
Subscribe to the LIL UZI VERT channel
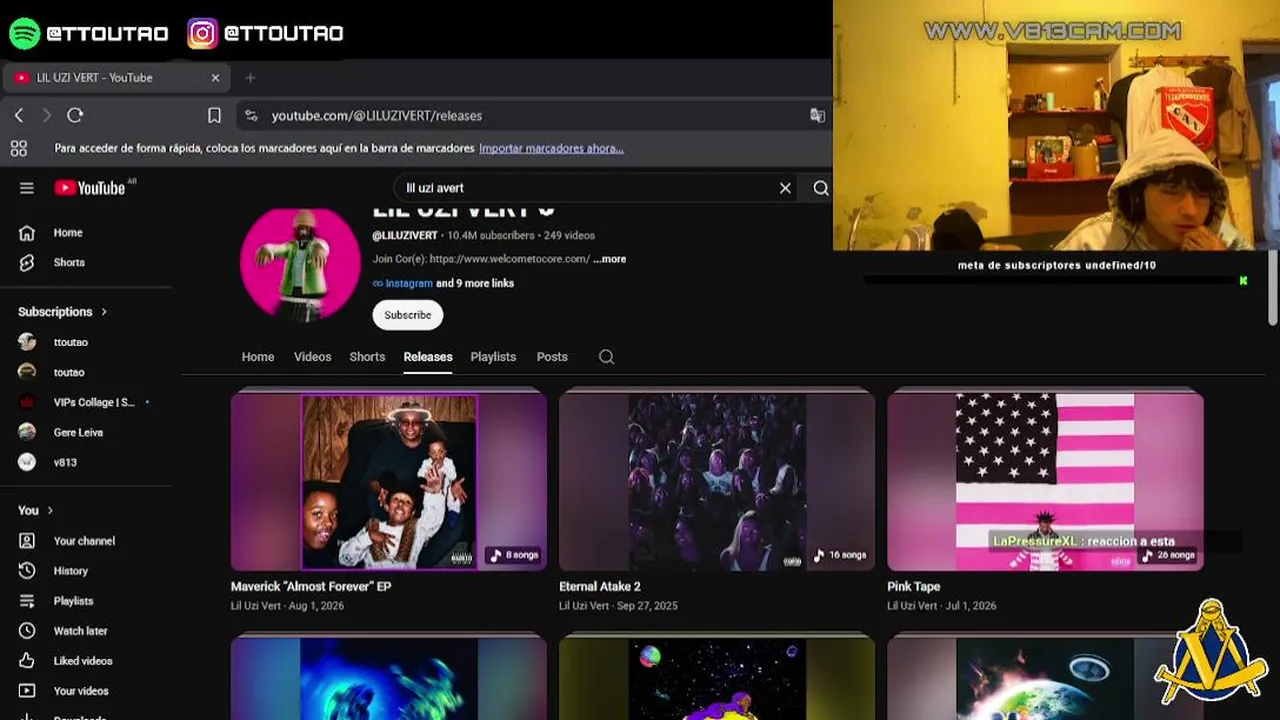pos(408,315)
